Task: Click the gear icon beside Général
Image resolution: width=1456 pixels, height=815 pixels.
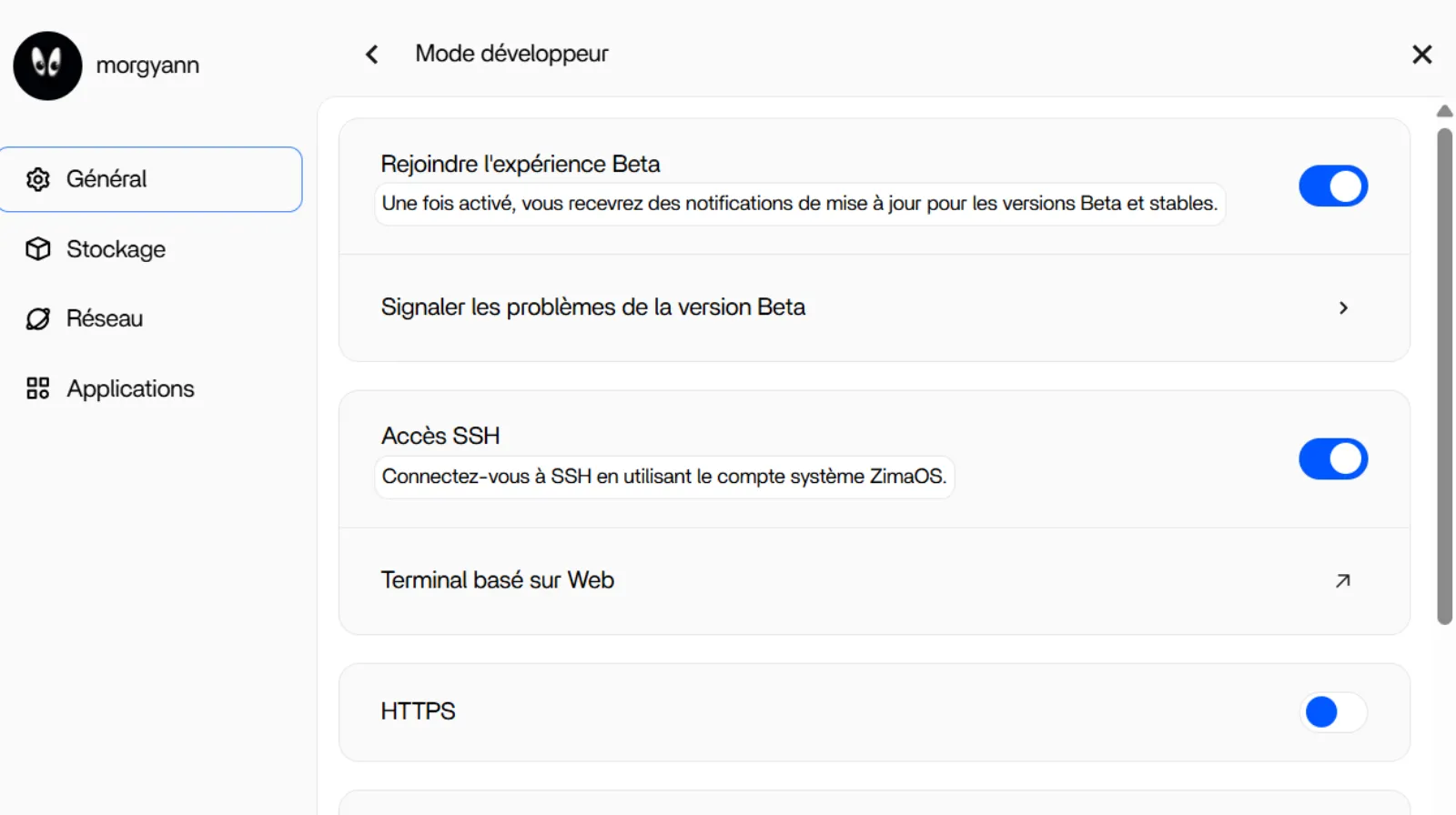Action: 38,179
